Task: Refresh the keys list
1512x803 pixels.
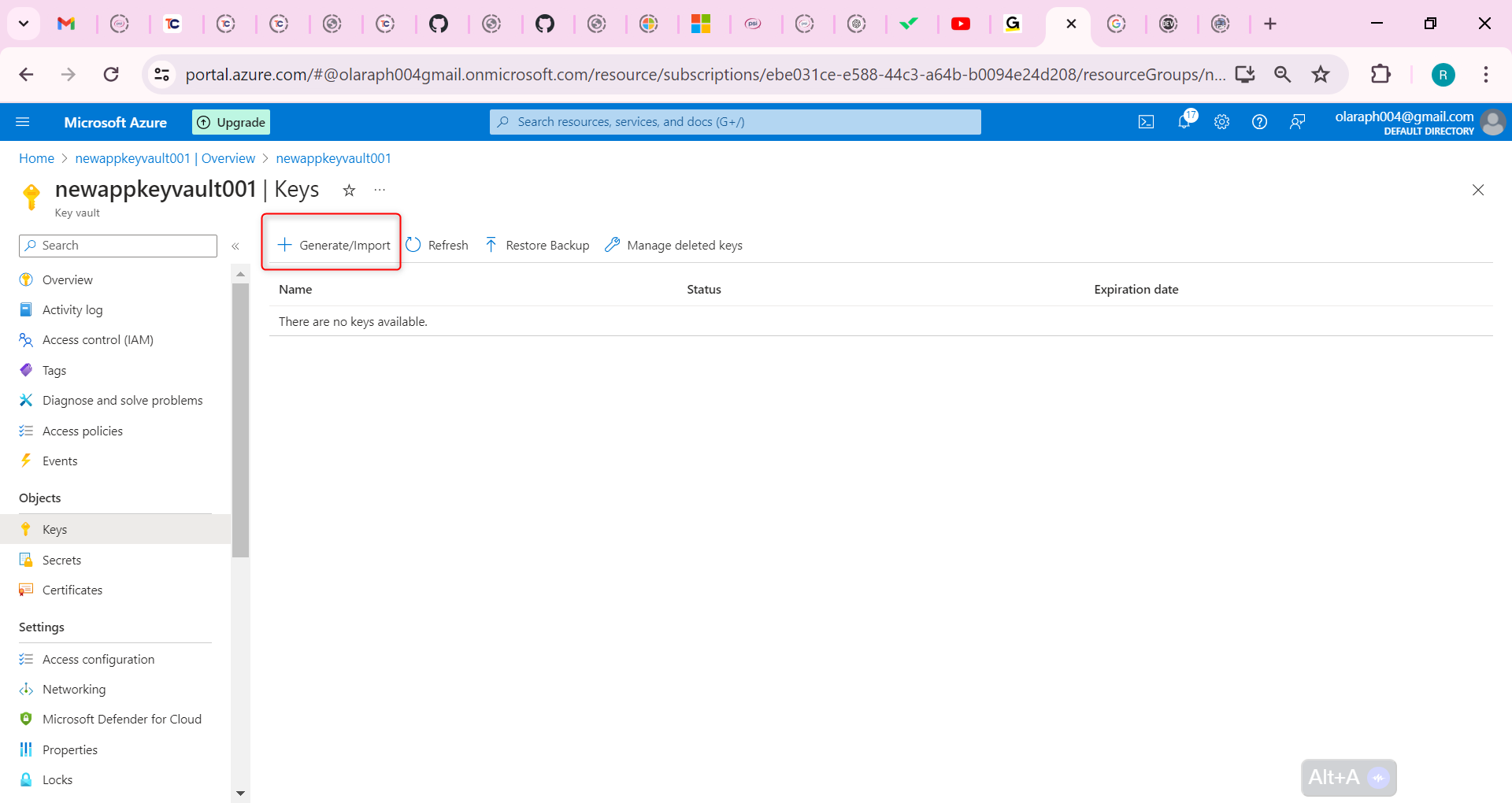Action: [437, 245]
